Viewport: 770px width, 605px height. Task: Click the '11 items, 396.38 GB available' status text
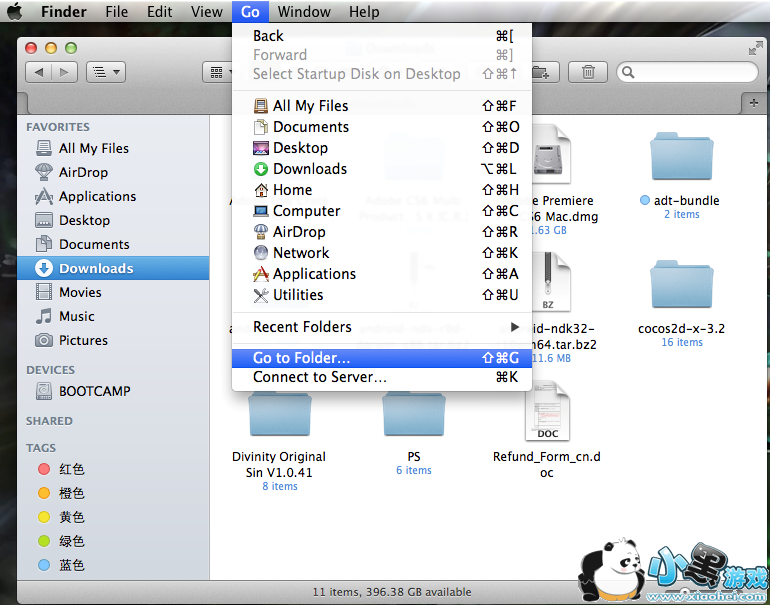point(391,592)
